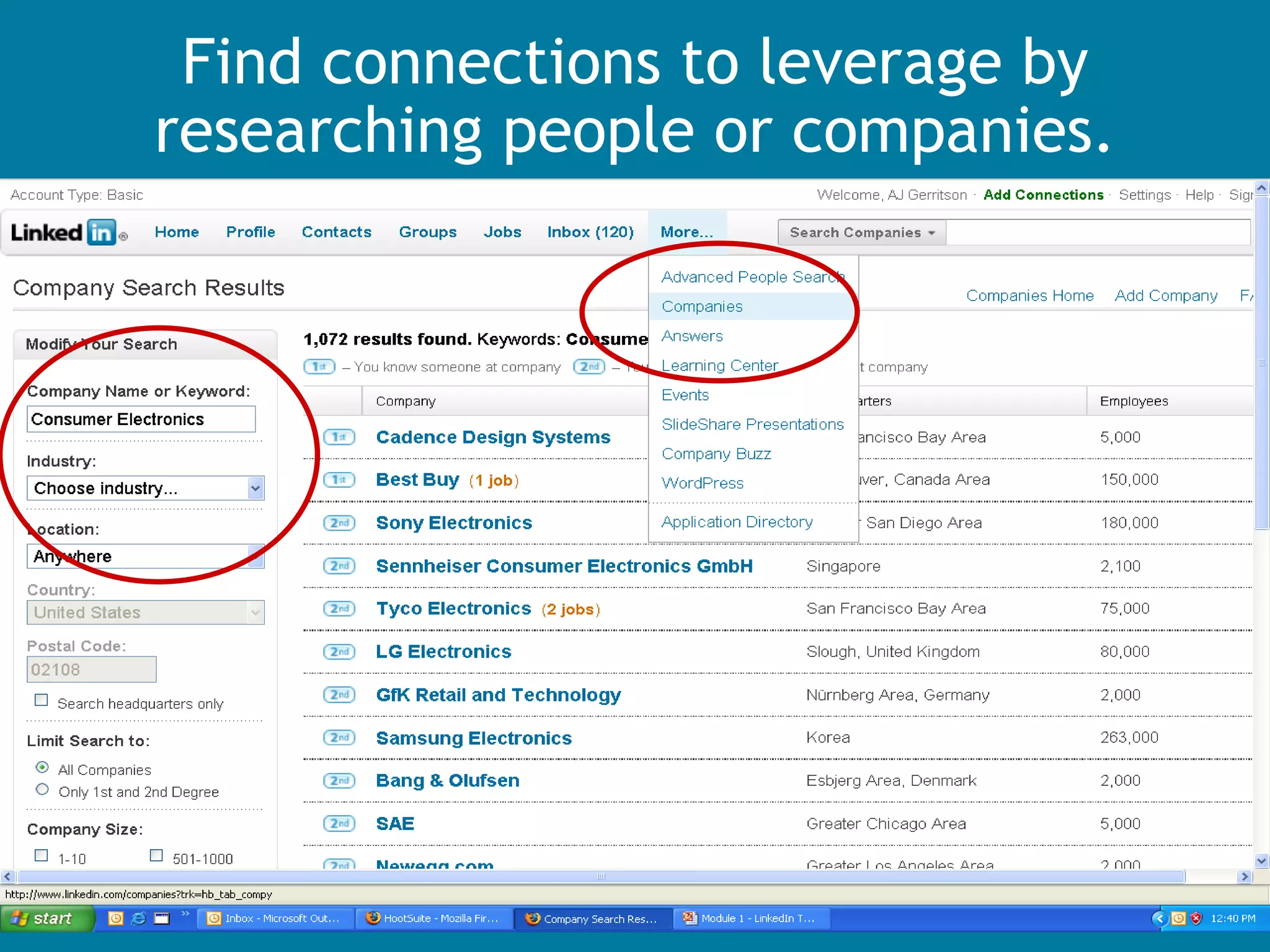Check company size 1-10 box

(x=42, y=855)
